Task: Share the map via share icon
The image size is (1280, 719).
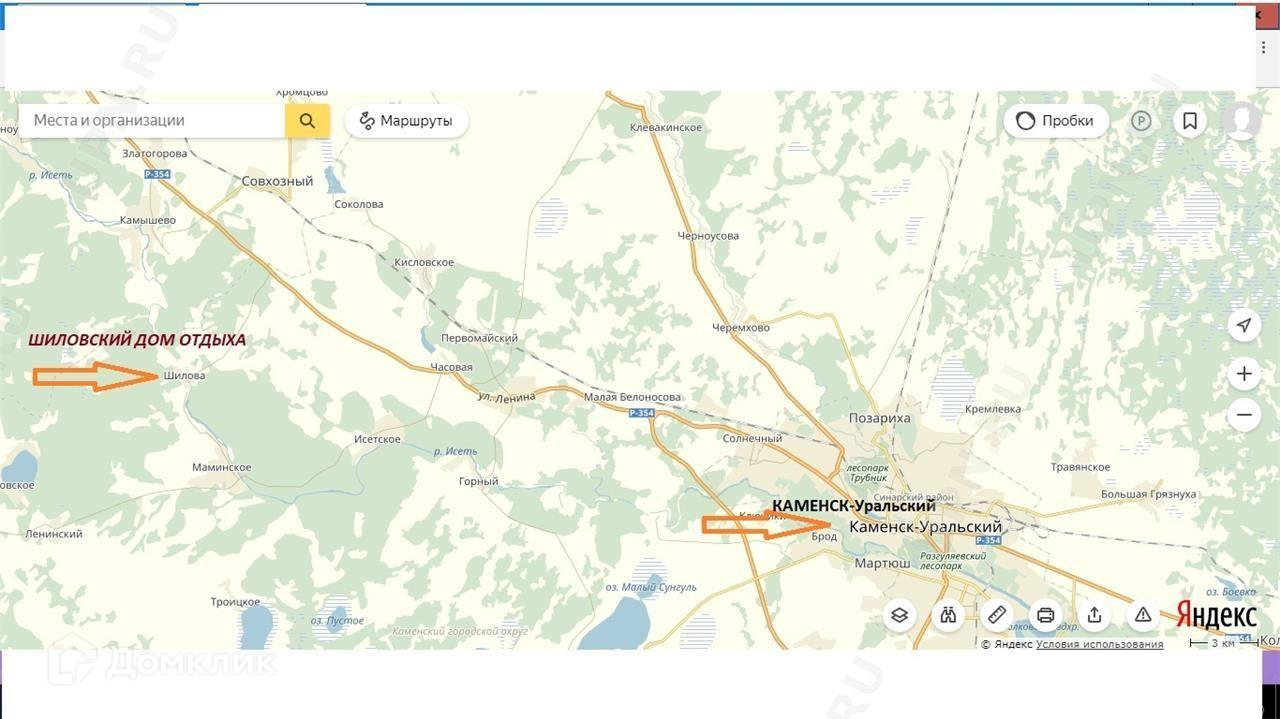Action: [1094, 615]
